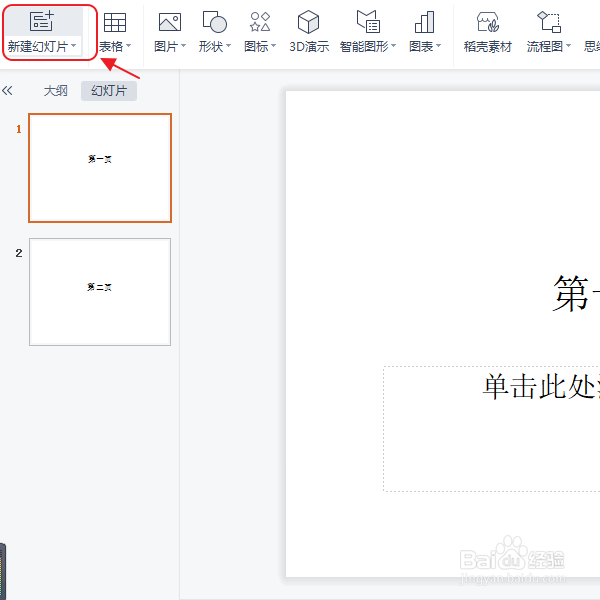Click the Icons (图标) library icon
Screen dimensions: 600x600
[x=260, y=22]
